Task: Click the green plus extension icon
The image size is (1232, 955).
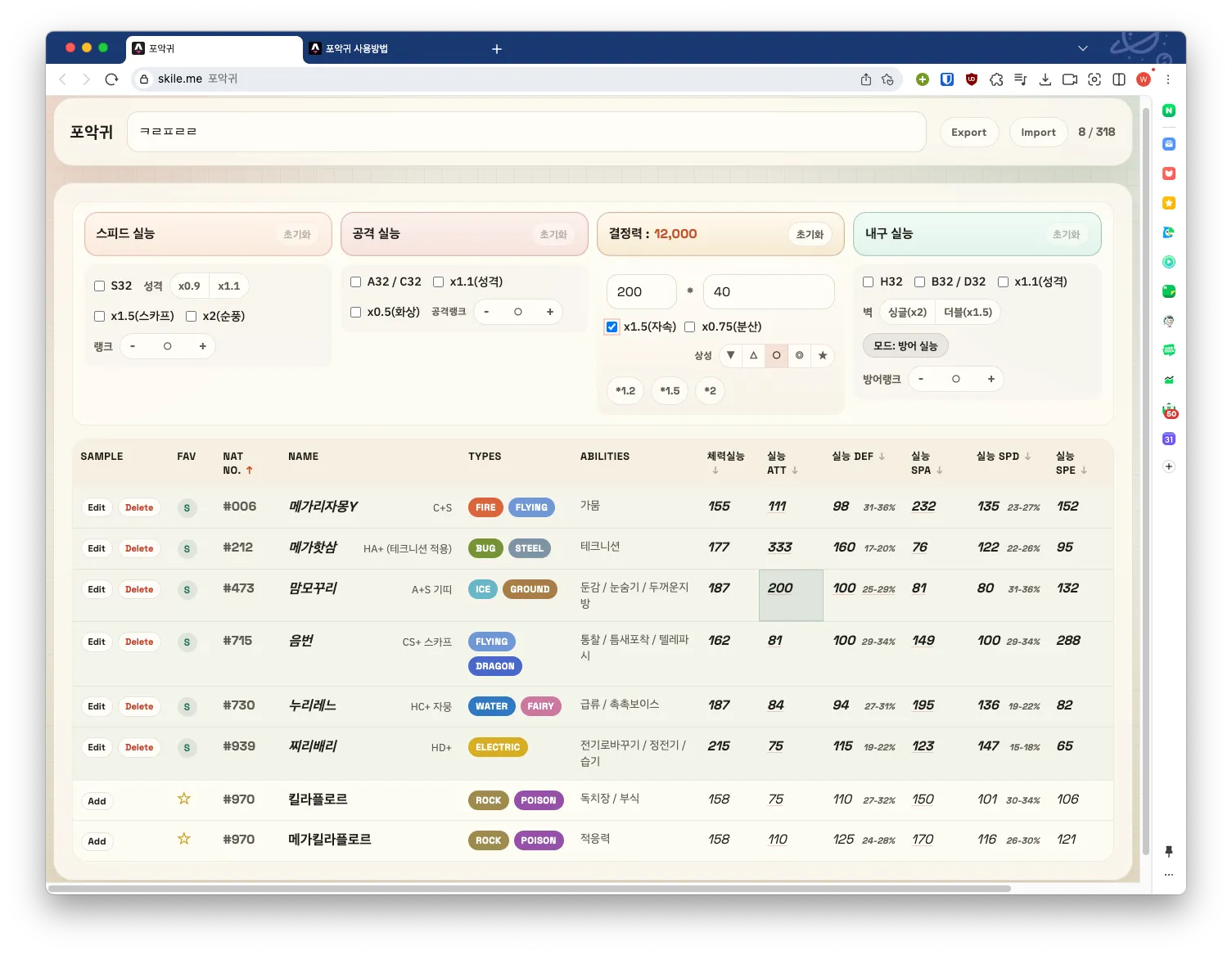Action: [923, 79]
